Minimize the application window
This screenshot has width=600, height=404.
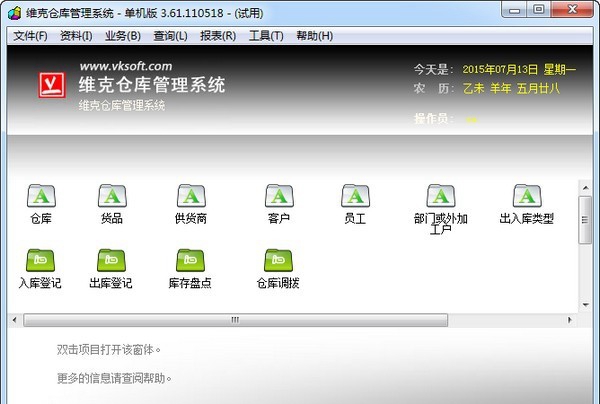tap(514, 10)
